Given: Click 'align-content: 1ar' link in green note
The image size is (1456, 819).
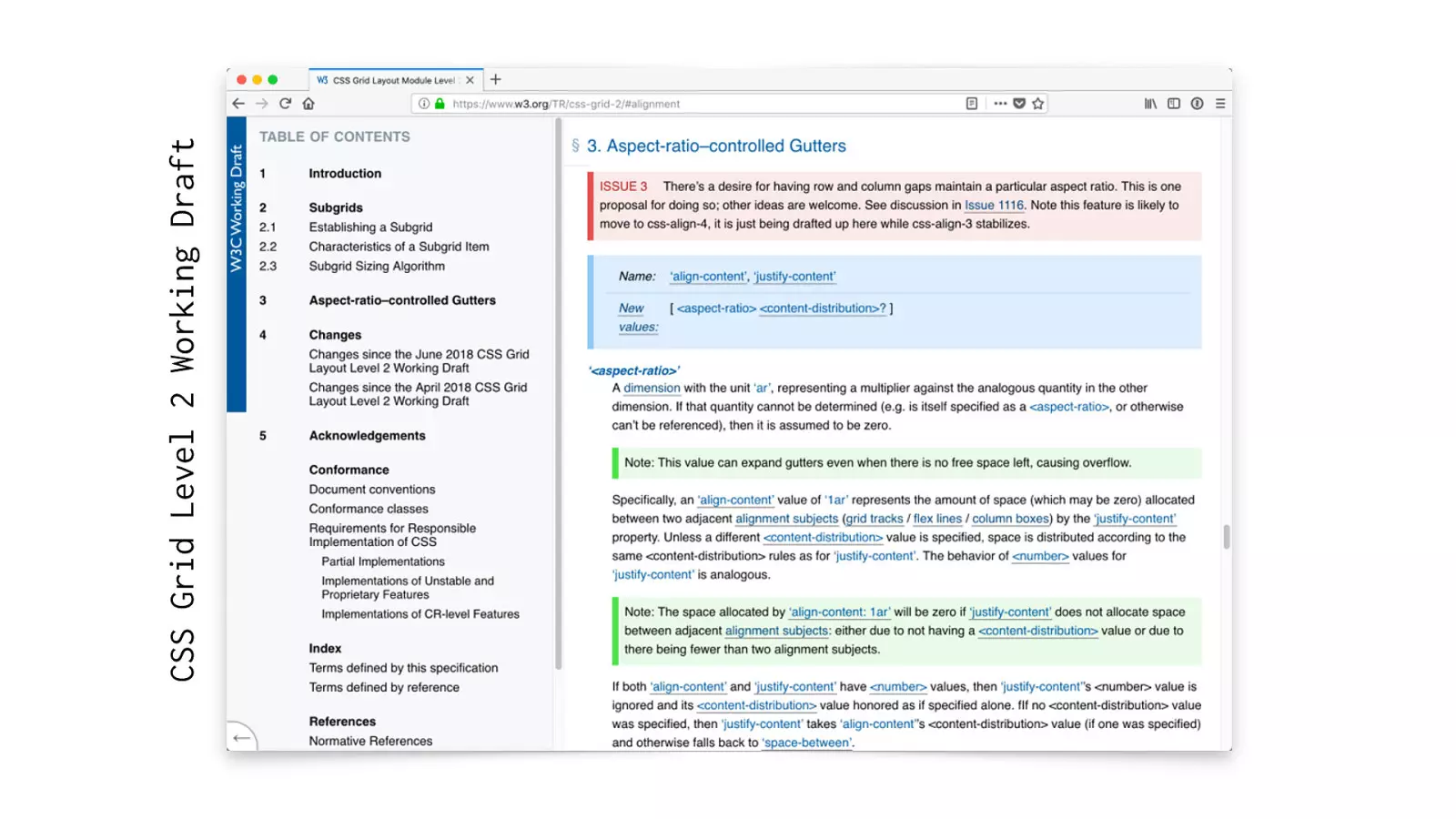Looking at the screenshot, I should (x=839, y=612).
